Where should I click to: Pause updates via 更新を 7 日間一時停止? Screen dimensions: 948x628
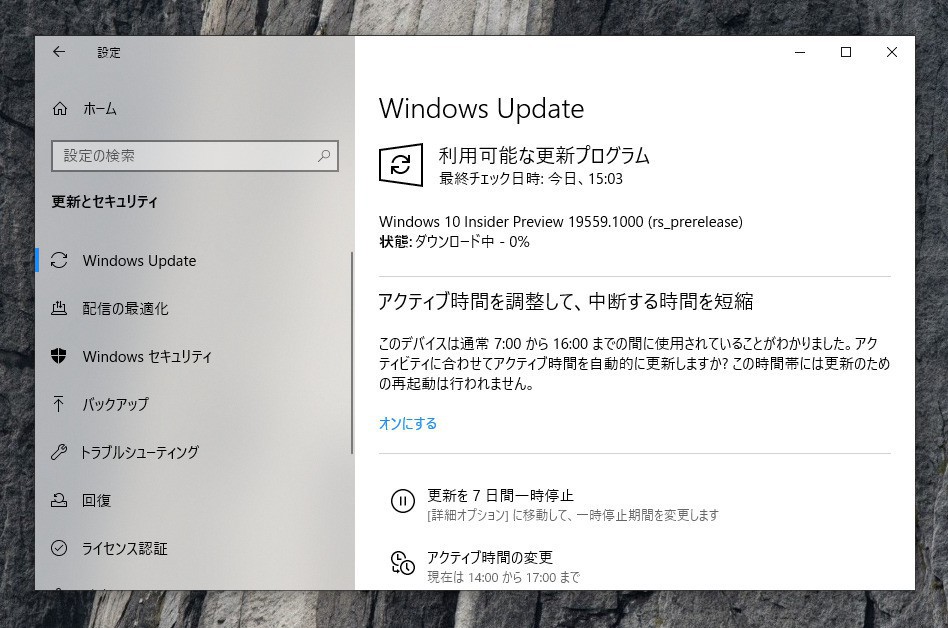tap(500, 496)
